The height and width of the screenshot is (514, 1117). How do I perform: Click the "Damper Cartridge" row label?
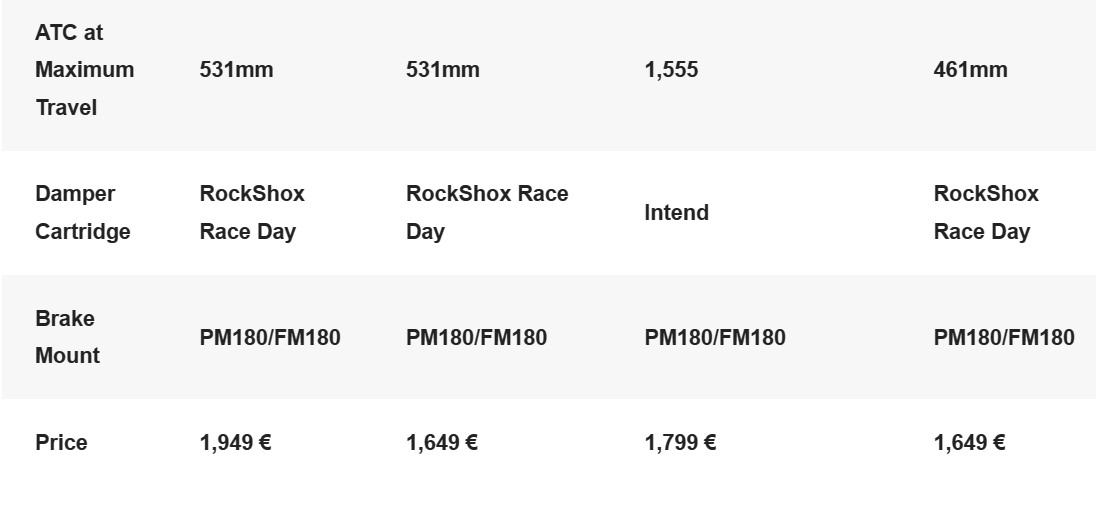click(83, 212)
